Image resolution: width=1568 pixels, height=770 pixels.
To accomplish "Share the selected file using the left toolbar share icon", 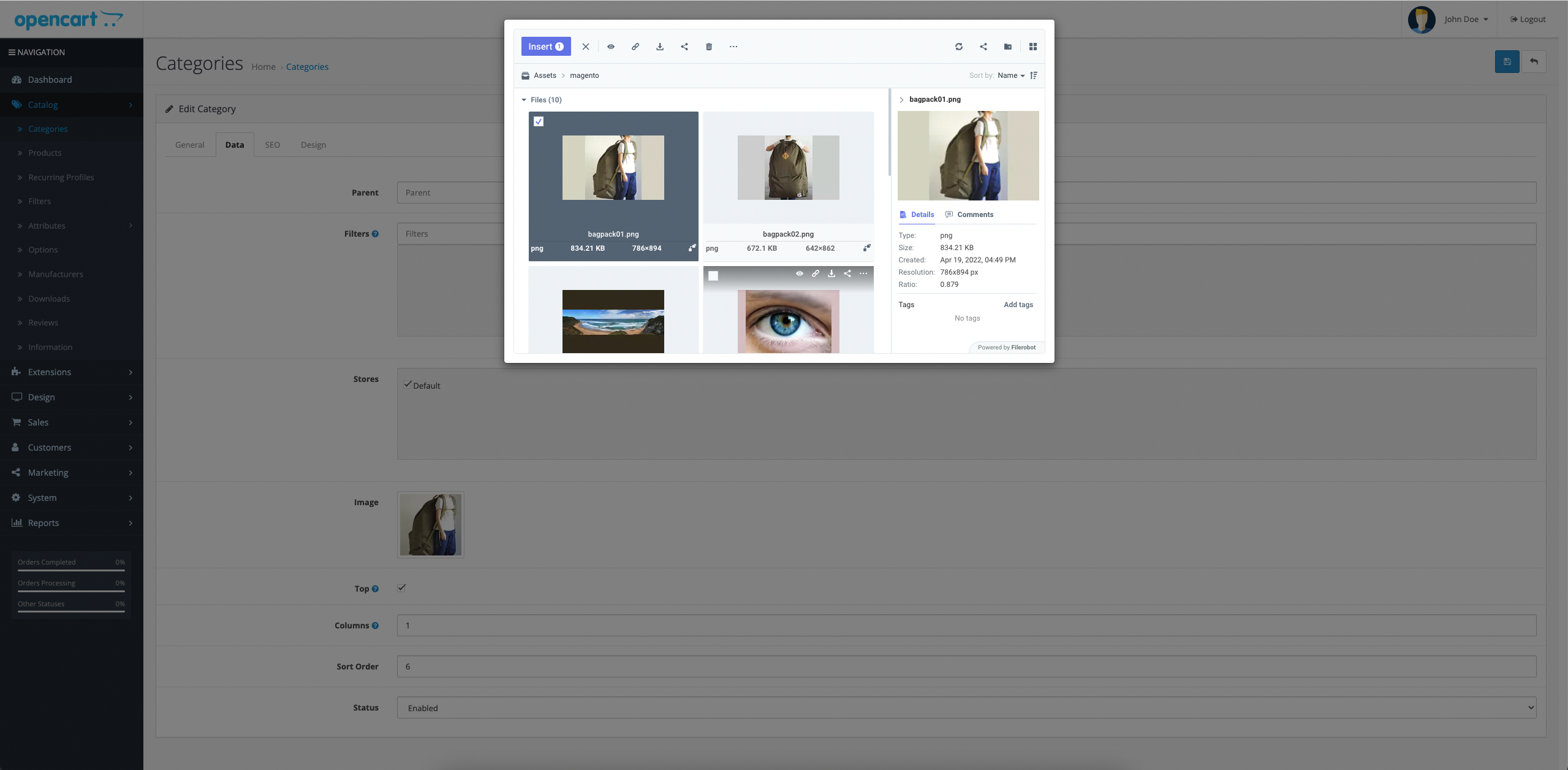I will (684, 47).
